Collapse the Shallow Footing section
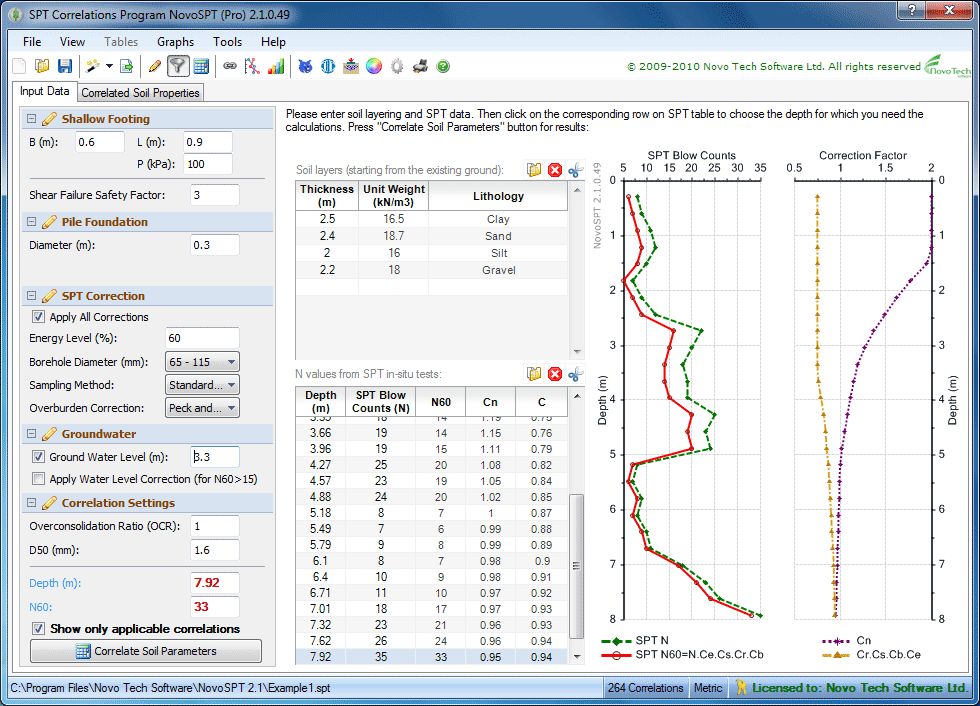The height and width of the screenshot is (706, 980). pyautogui.click(x=31, y=119)
